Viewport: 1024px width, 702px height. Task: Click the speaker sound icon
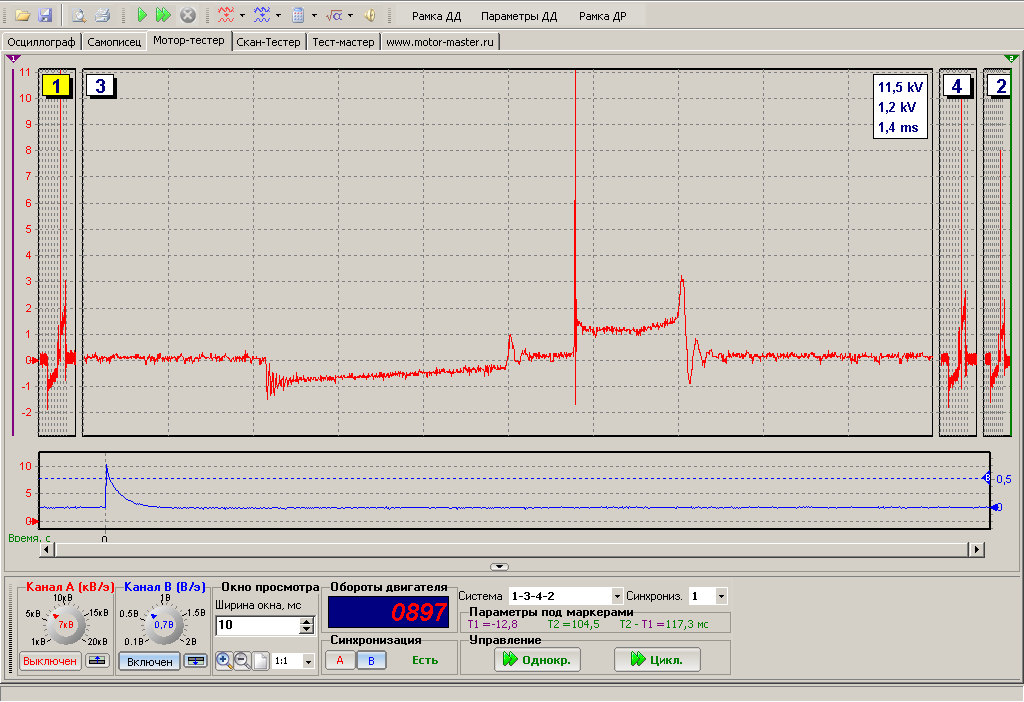369,15
